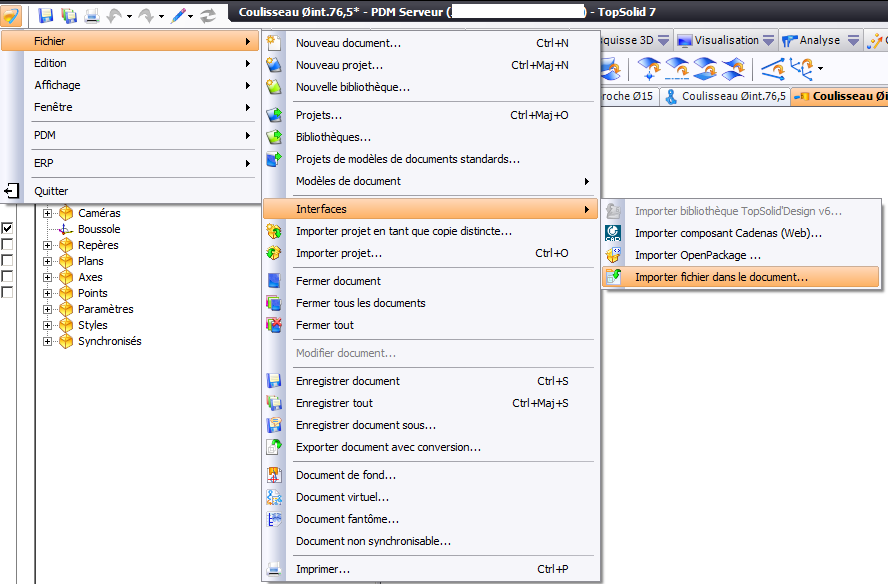The height and width of the screenshot is (585, 889).
Task: Click the Fermer tout icon
Action: pyautogui.click(x=274, y=325)
